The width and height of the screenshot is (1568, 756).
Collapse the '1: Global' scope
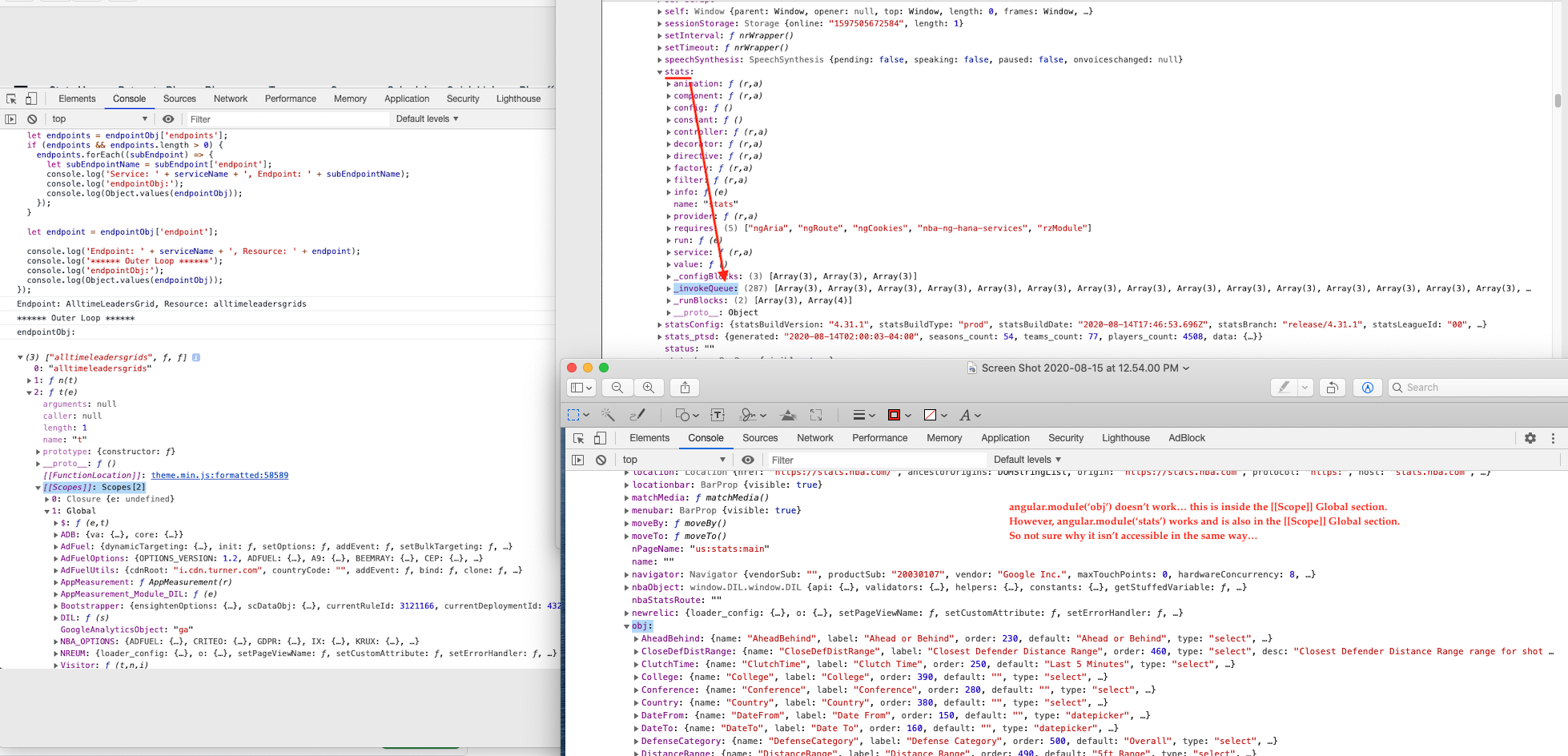point(47,511)
